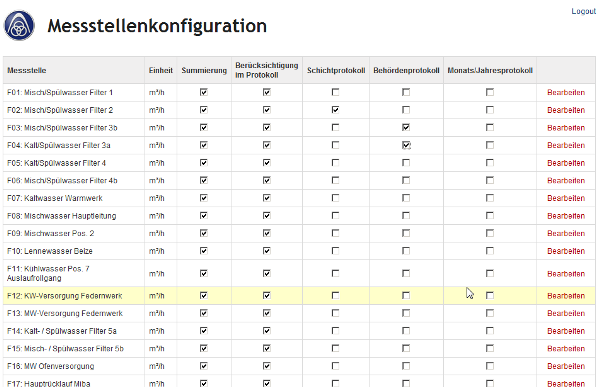Enable Behördenprotokoll for F06 row
Image resolution: width=600 pixels, height=387 pixels.
click(x=406, y=180)
